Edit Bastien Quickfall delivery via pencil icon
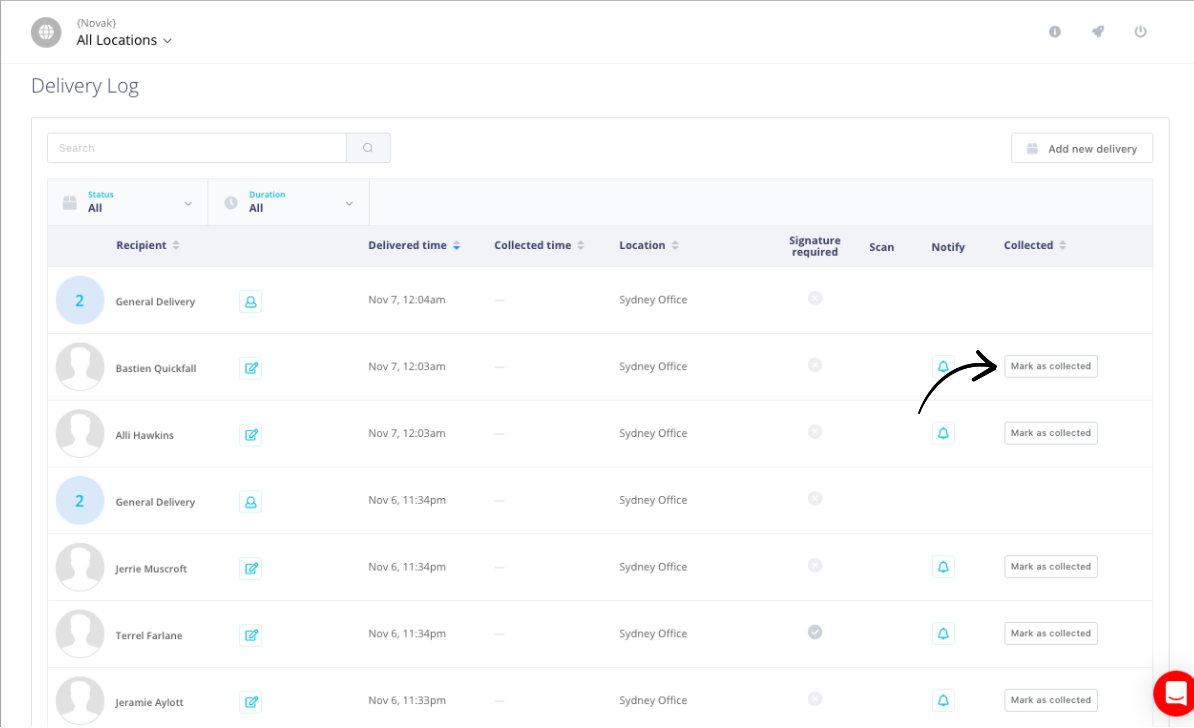This screenshot has width=1194, height=728. pyautogui.click(x=251, y=368)
